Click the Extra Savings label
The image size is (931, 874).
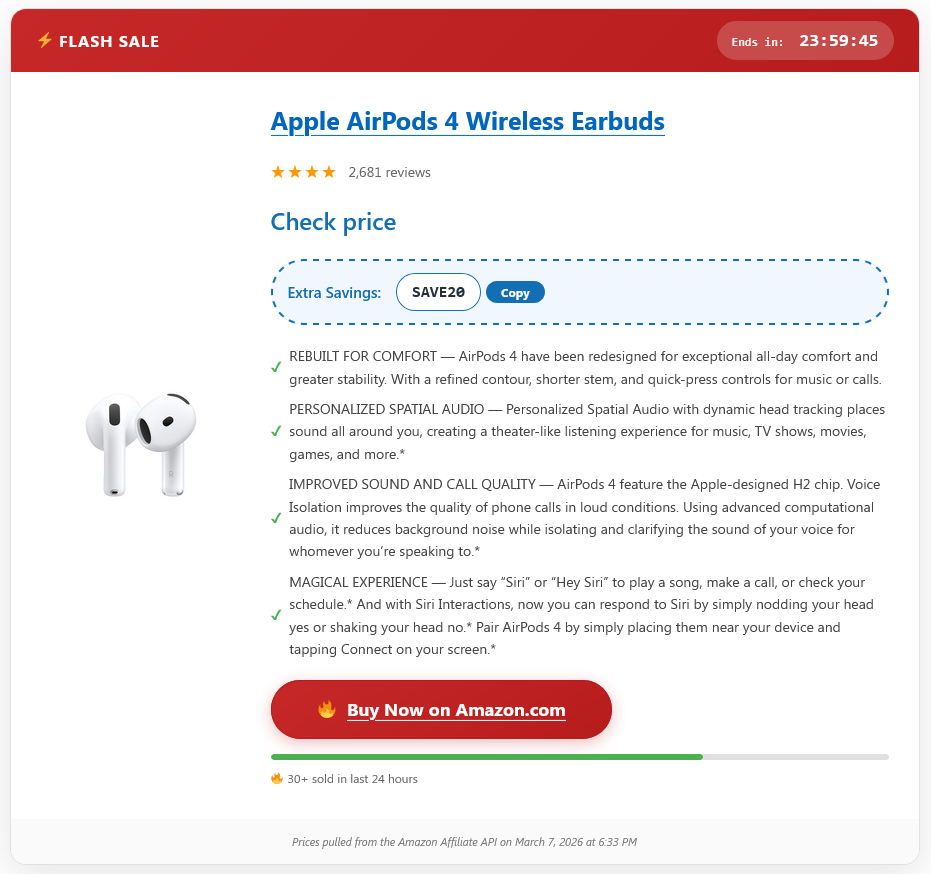334,293
